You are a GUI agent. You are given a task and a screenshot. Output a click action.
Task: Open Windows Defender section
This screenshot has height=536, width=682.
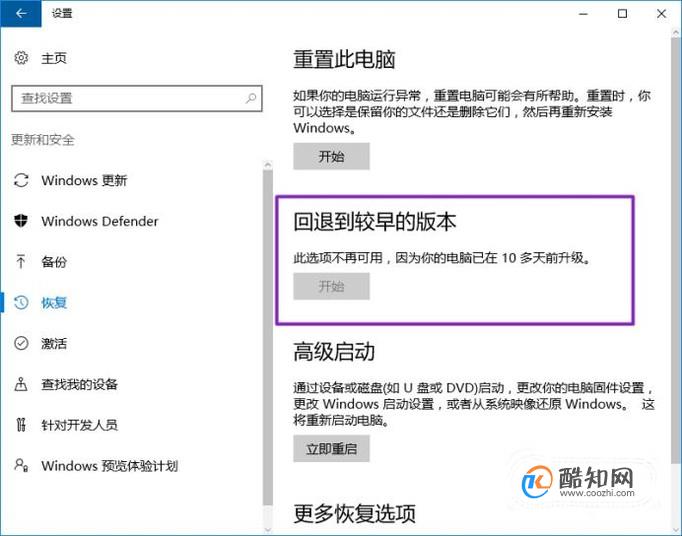click(100, 221)
